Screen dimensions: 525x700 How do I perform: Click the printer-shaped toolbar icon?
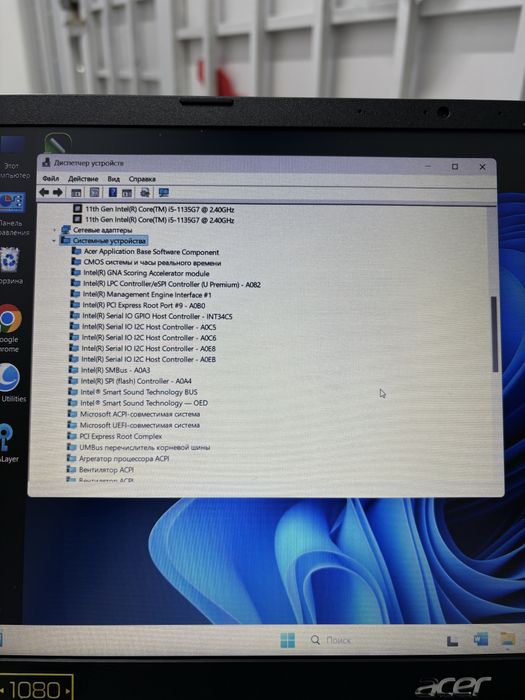point(145,192)
